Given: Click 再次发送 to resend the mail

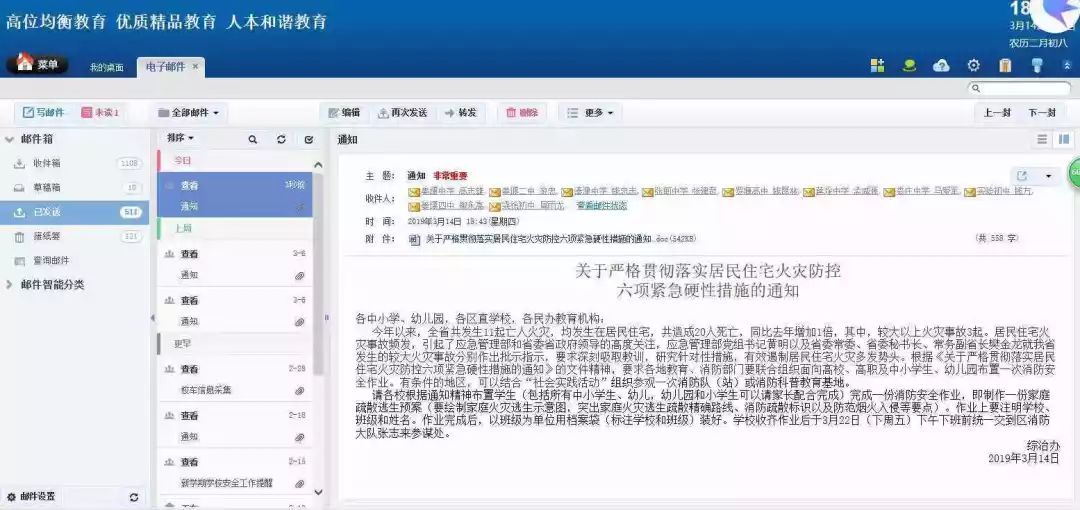Looking at the screenshot, I should [x=402, y=112].
